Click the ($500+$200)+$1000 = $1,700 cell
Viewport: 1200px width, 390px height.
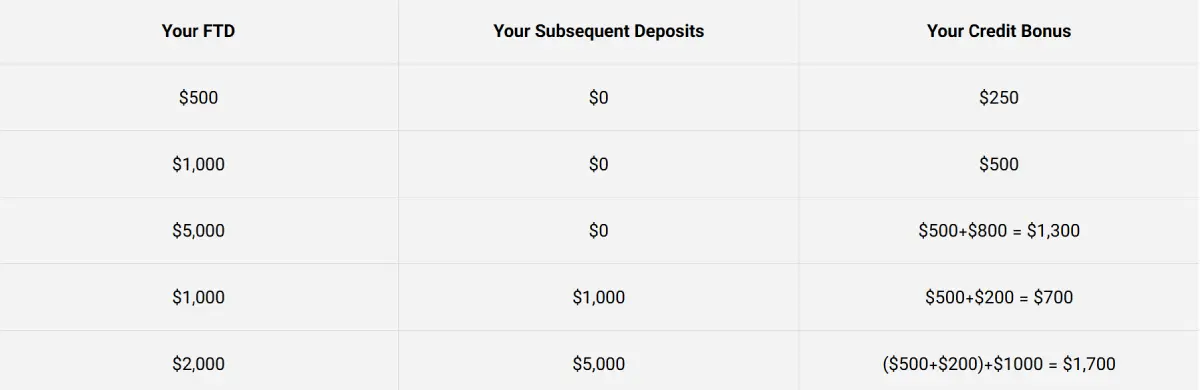tap(999, 364)
